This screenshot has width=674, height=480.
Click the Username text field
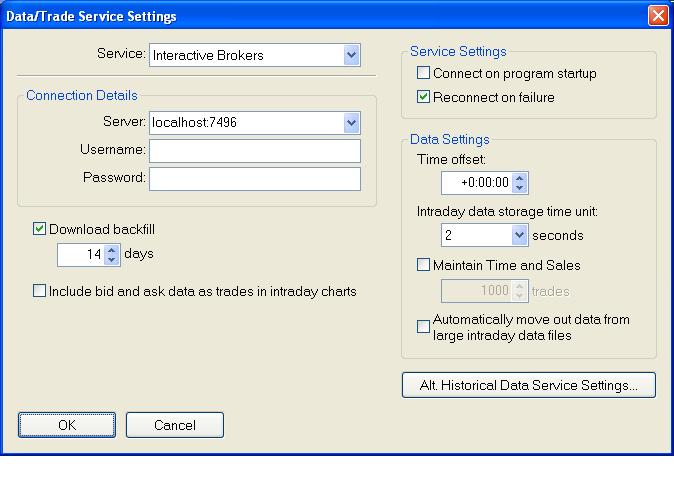[254, 151]
